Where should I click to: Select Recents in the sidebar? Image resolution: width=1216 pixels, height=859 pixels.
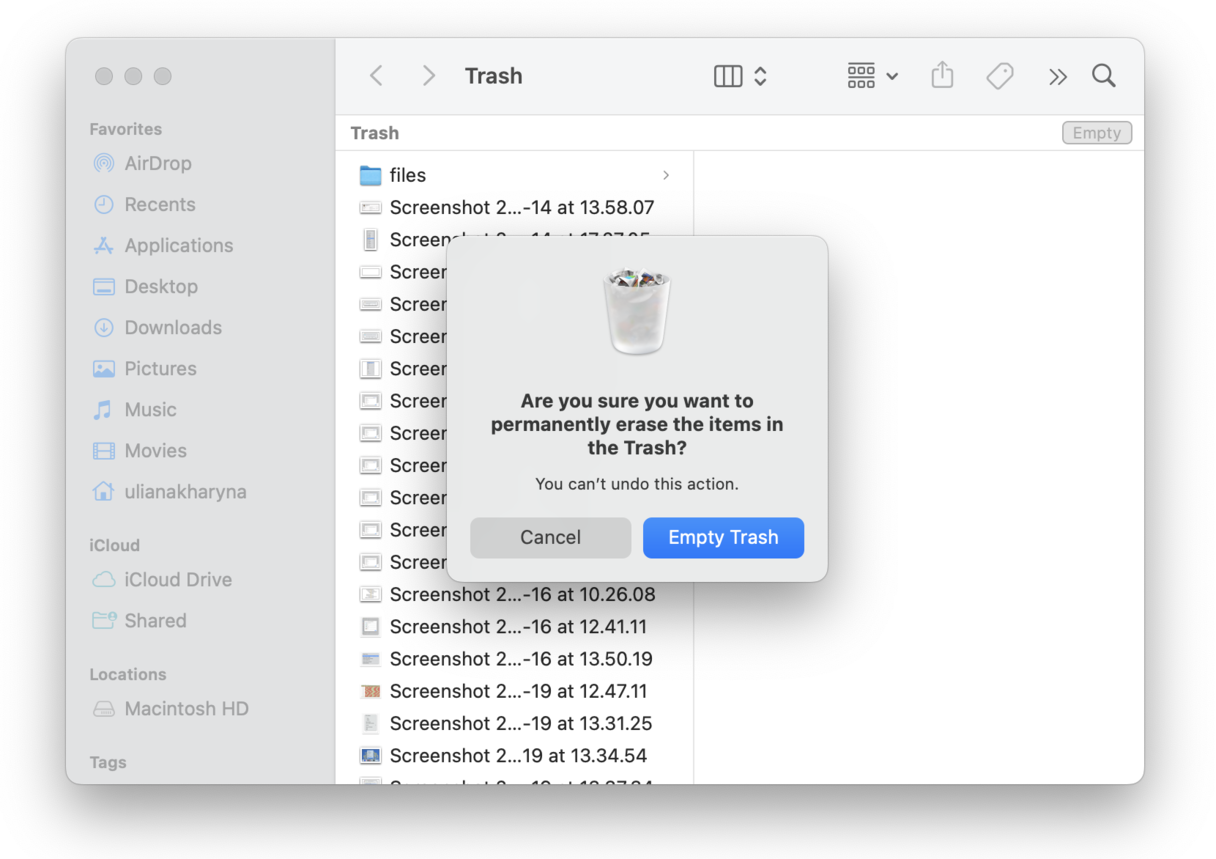tap(159, 204)
